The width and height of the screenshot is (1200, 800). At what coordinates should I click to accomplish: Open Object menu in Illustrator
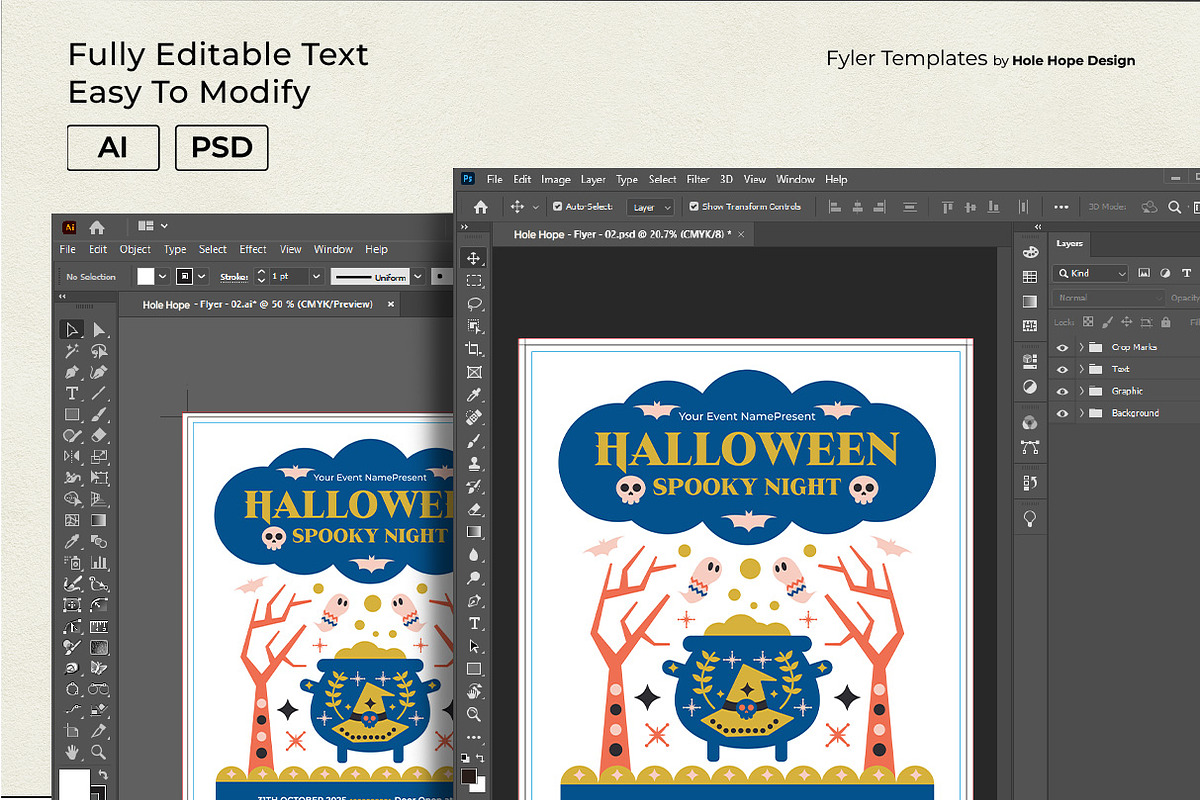[x=135, y=250]
